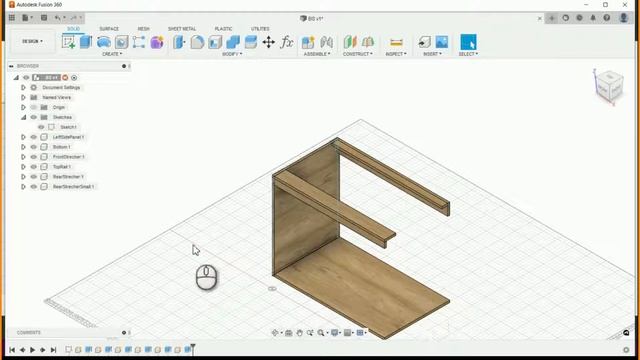Select the Insert Derive tool
This screenshot has height=360, width=640.
(424, 42)
